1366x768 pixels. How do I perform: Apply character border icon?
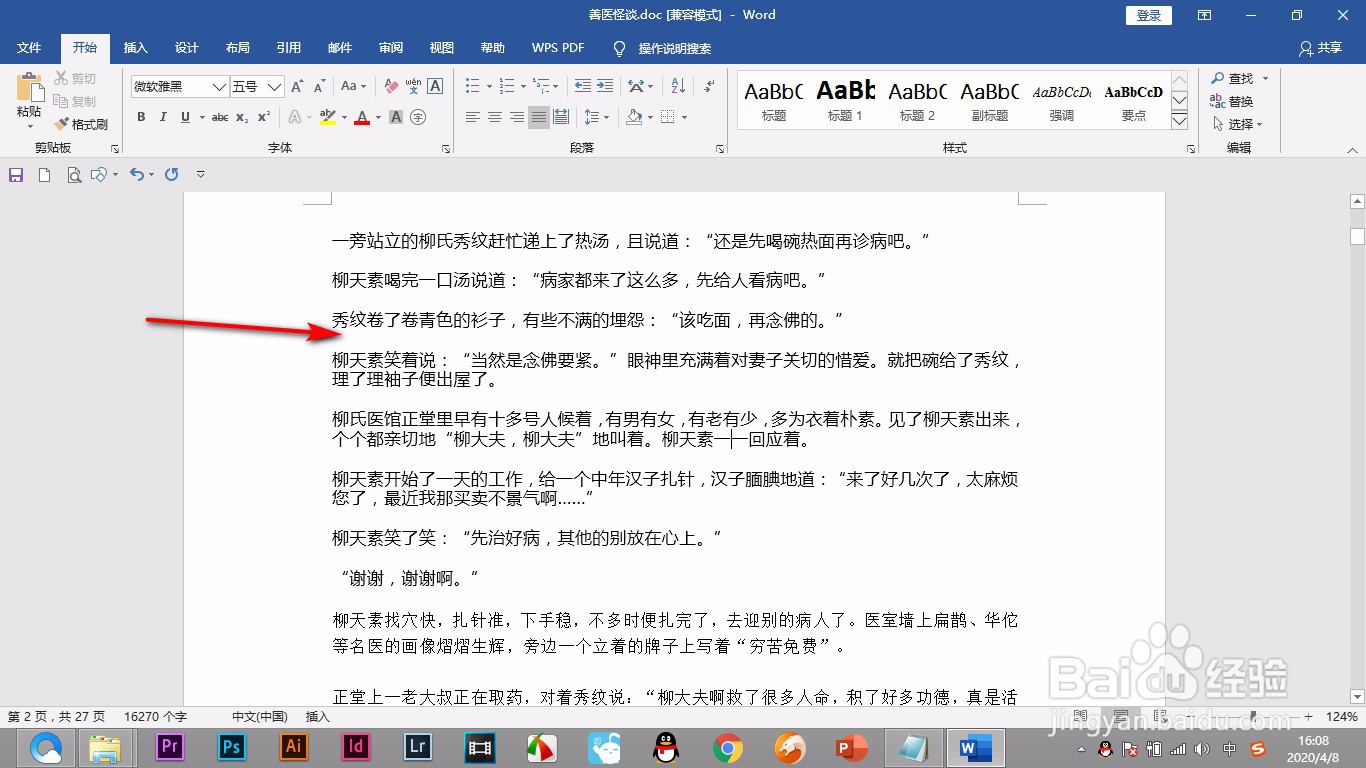(435, 87)
